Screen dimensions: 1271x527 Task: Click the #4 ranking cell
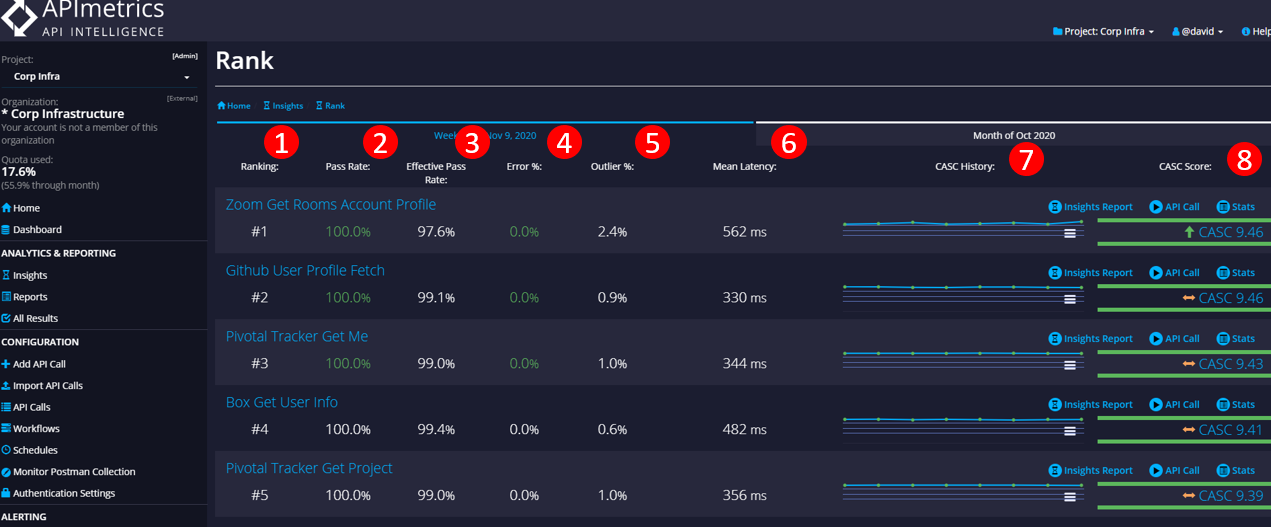pos(260,430)
